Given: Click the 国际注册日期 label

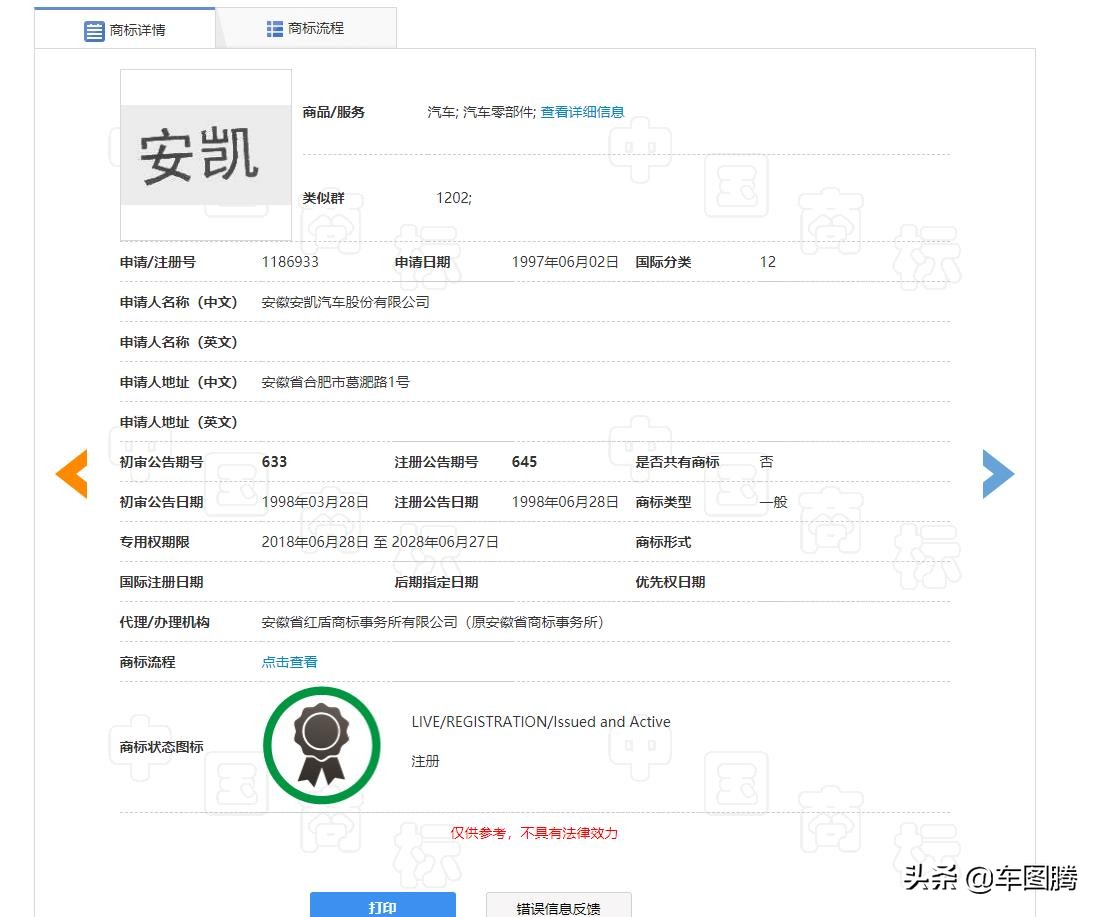Looking at the screenshot, I should [x=161, y=582].
